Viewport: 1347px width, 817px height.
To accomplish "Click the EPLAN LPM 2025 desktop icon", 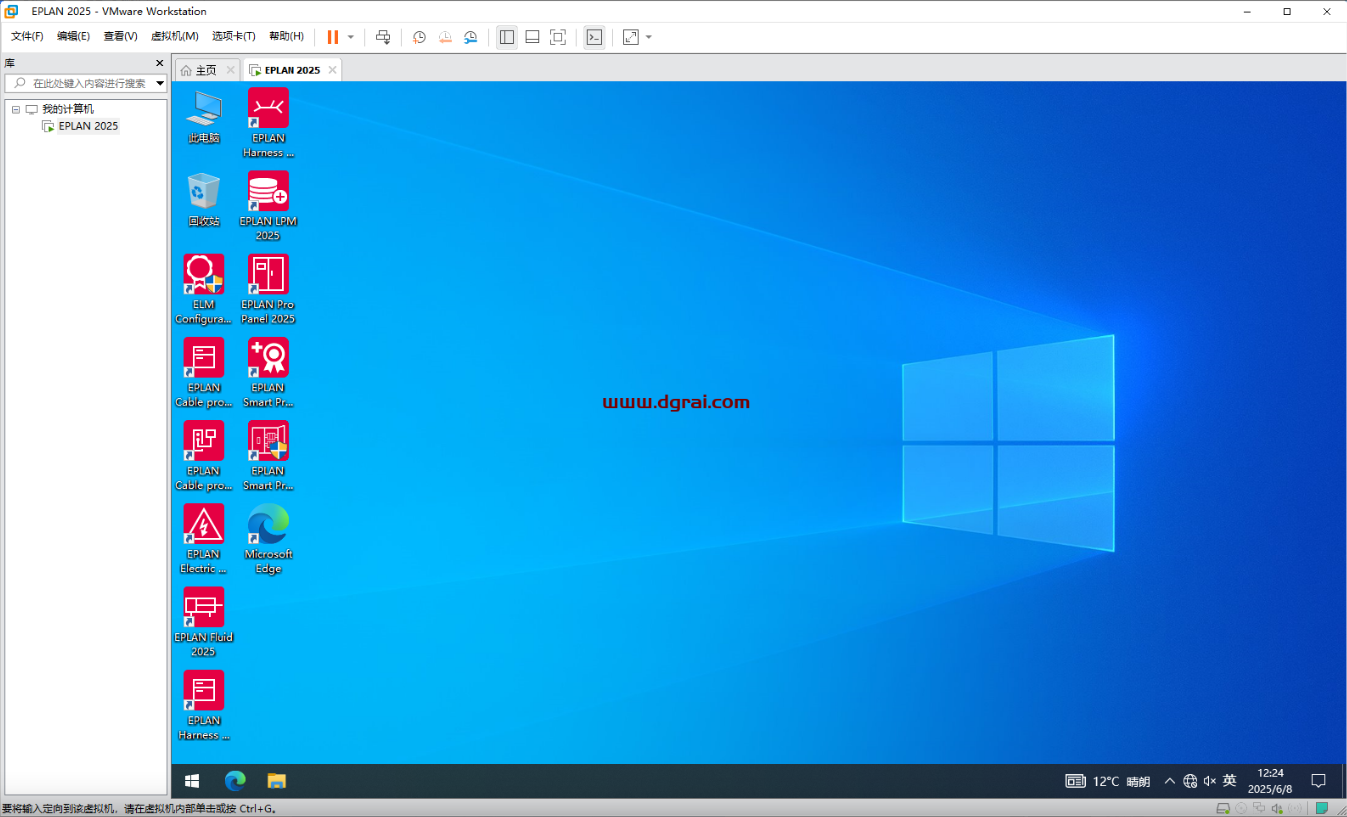I will [x=268, y=192].
